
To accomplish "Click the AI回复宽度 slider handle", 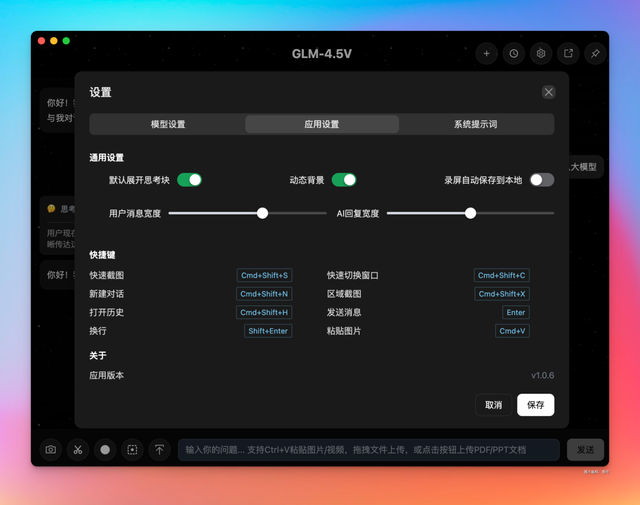I will pos(470,213).
